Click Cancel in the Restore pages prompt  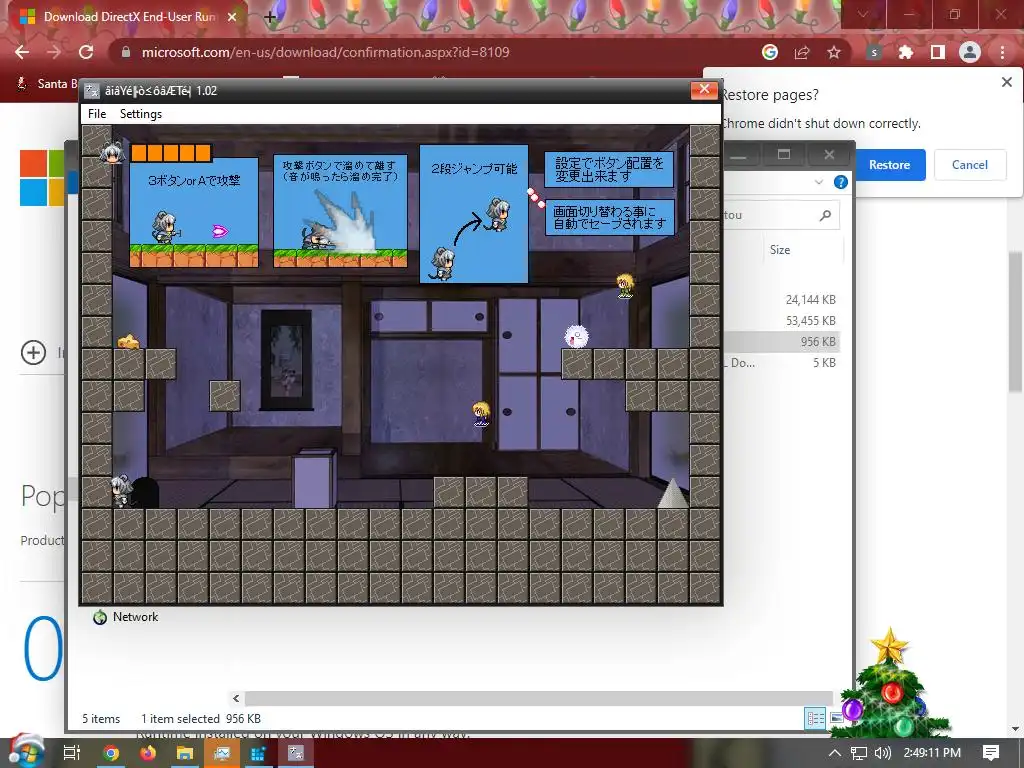click(x=969, y=165)
